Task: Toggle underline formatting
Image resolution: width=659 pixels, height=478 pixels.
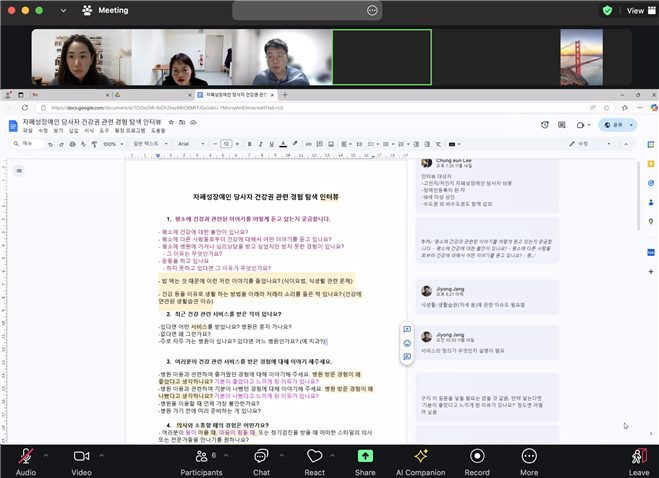Action: click(x=272, y=144)
